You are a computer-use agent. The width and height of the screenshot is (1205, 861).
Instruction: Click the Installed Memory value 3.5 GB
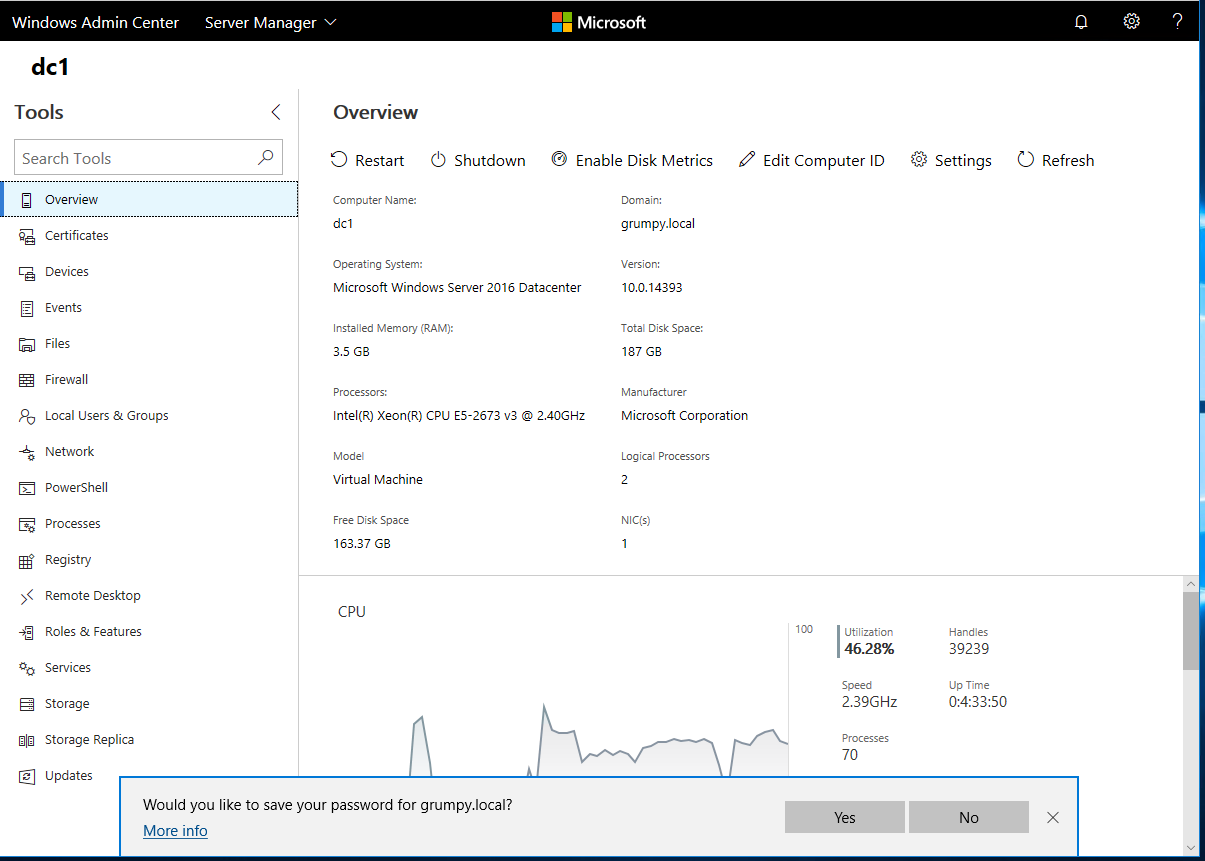tap(351, 352)
